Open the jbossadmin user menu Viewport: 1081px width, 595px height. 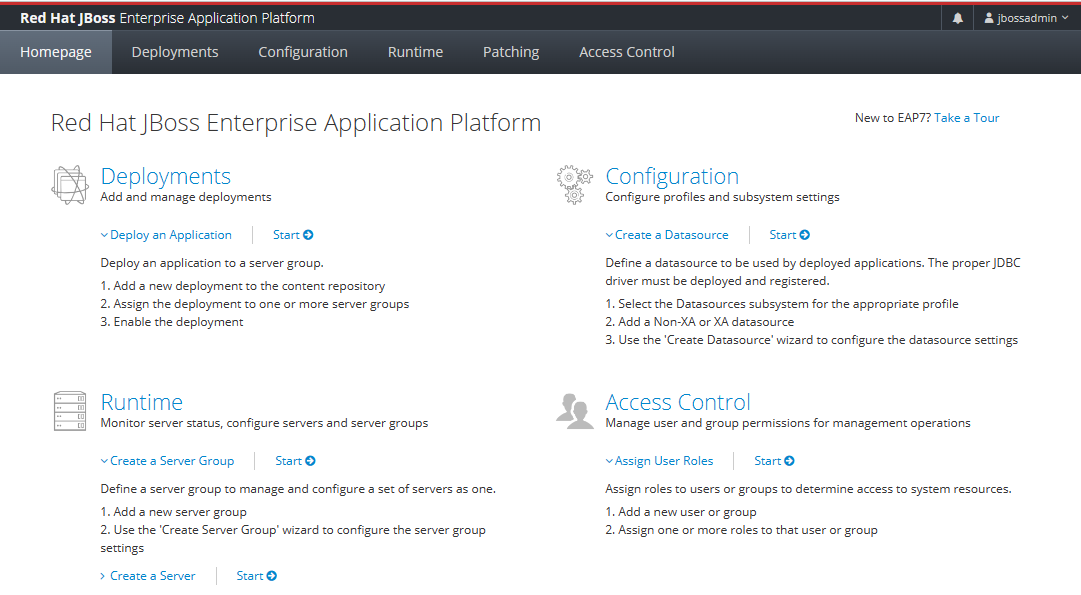(x=1026, y=18)
